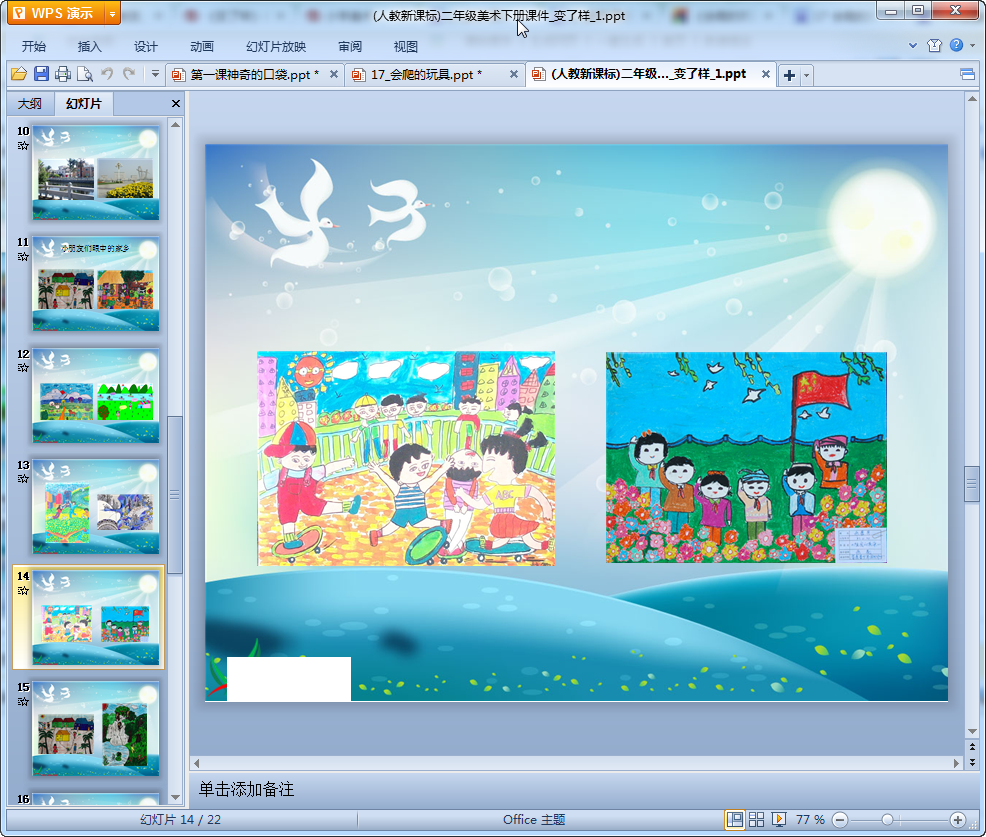The image size is (986, 837).
Task: Zoom out with the minus button
Action: 840,819
